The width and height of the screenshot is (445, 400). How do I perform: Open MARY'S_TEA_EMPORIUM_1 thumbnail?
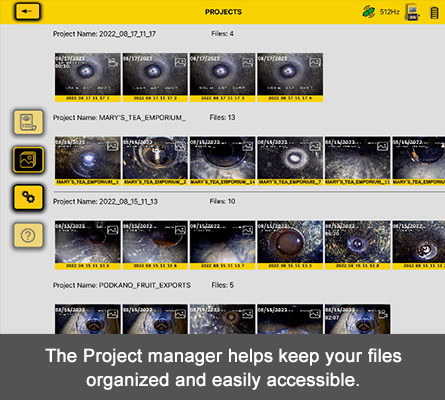coord(88,161)
